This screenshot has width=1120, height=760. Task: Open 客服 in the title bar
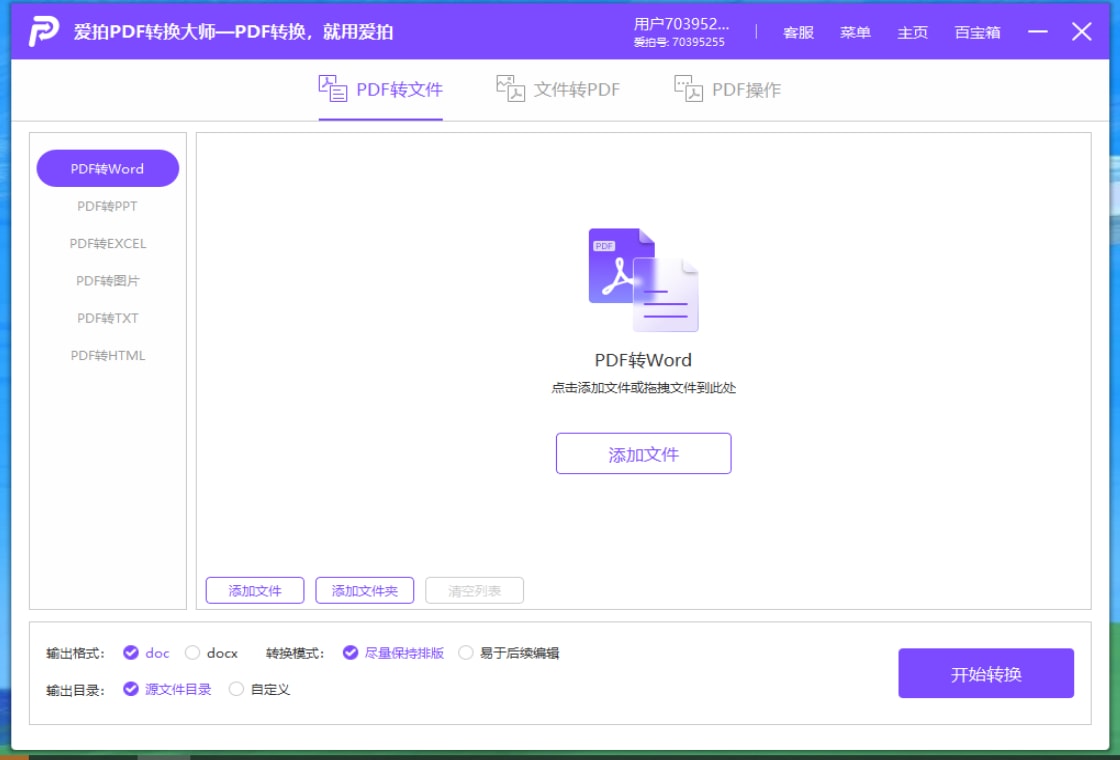[x=799, y=32]
